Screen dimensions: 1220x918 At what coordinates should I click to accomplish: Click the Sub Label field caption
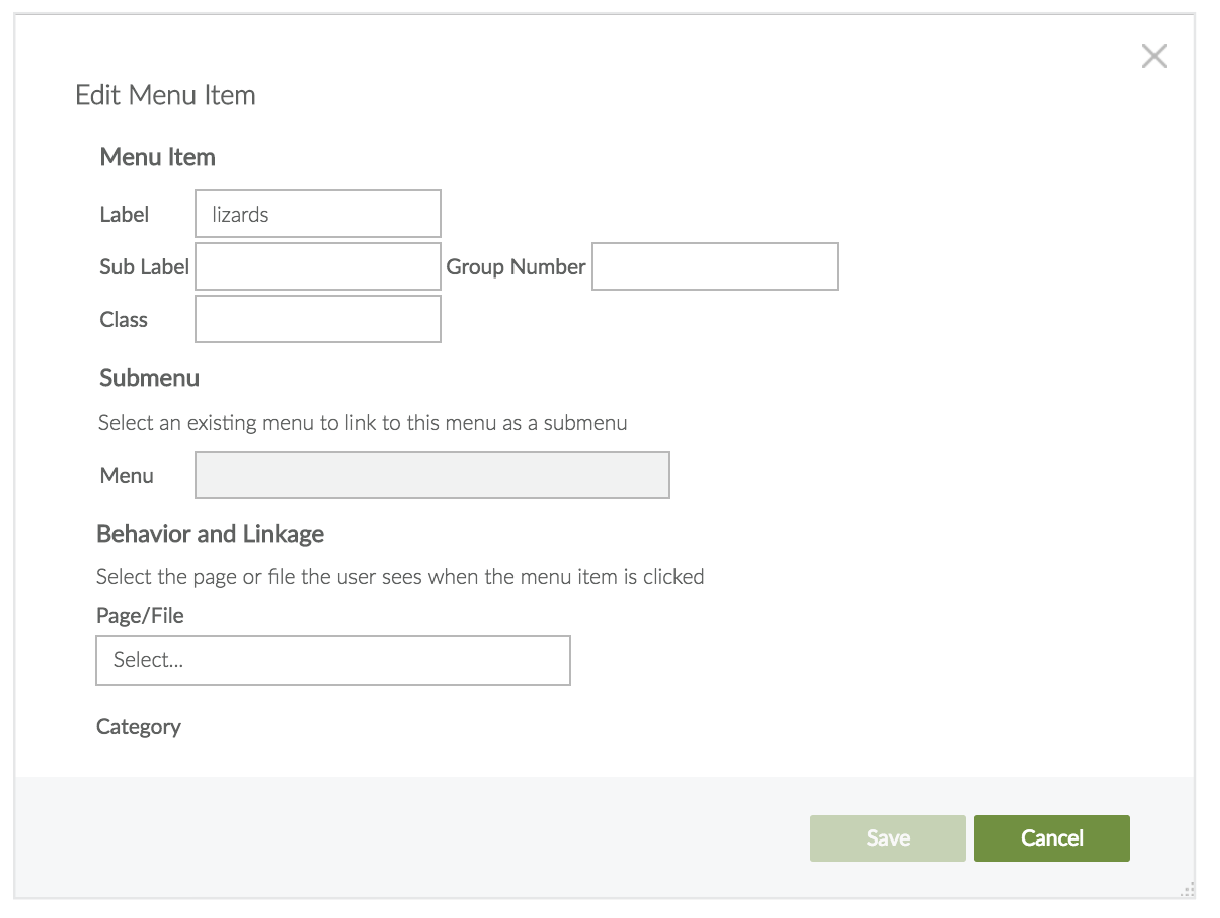pos(144,267)
